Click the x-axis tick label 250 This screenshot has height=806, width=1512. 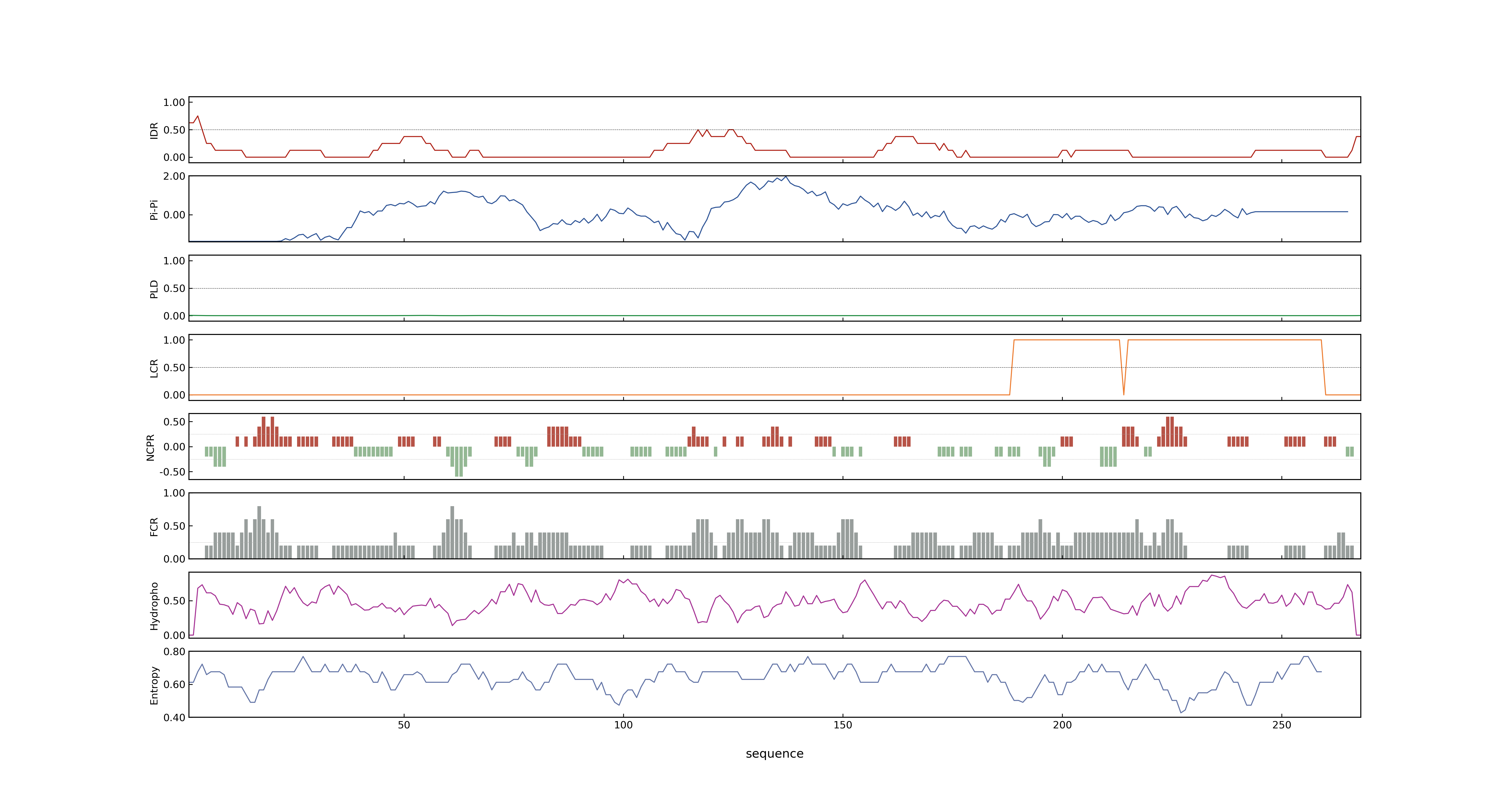pyautogui.click(x=1282, y=725)
